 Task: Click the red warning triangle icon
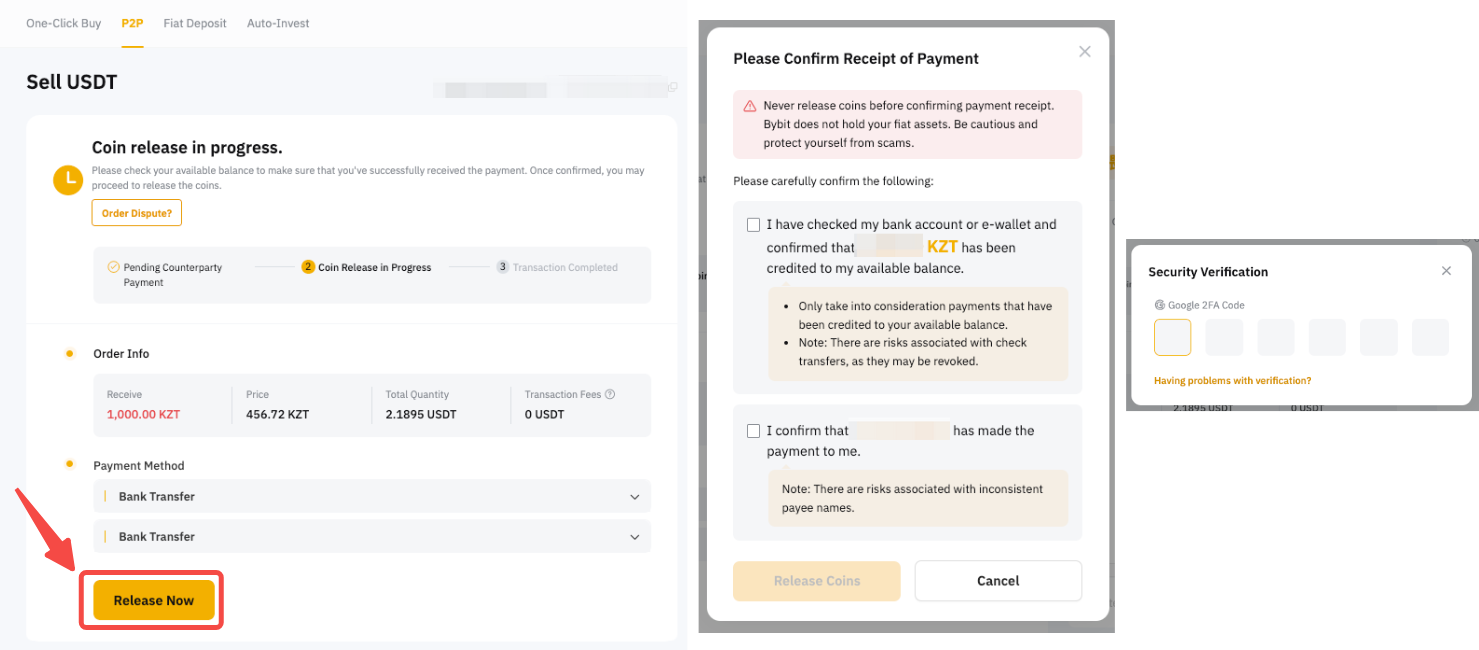[x=750, y=106]
